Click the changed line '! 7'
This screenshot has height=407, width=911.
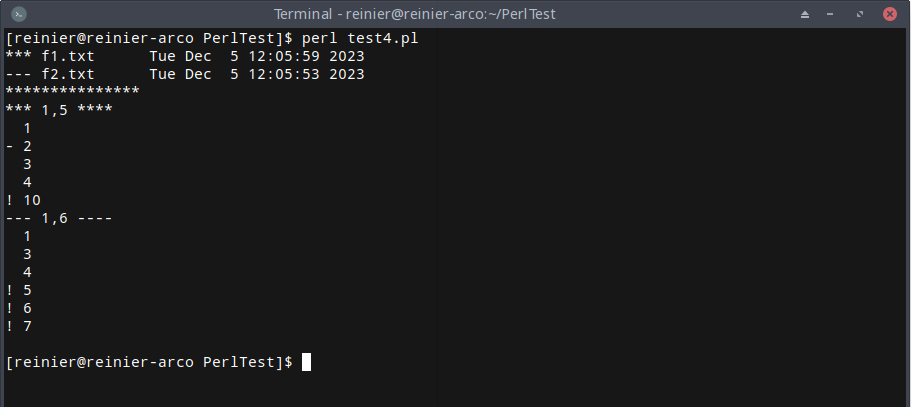click(x=19, y=326)
